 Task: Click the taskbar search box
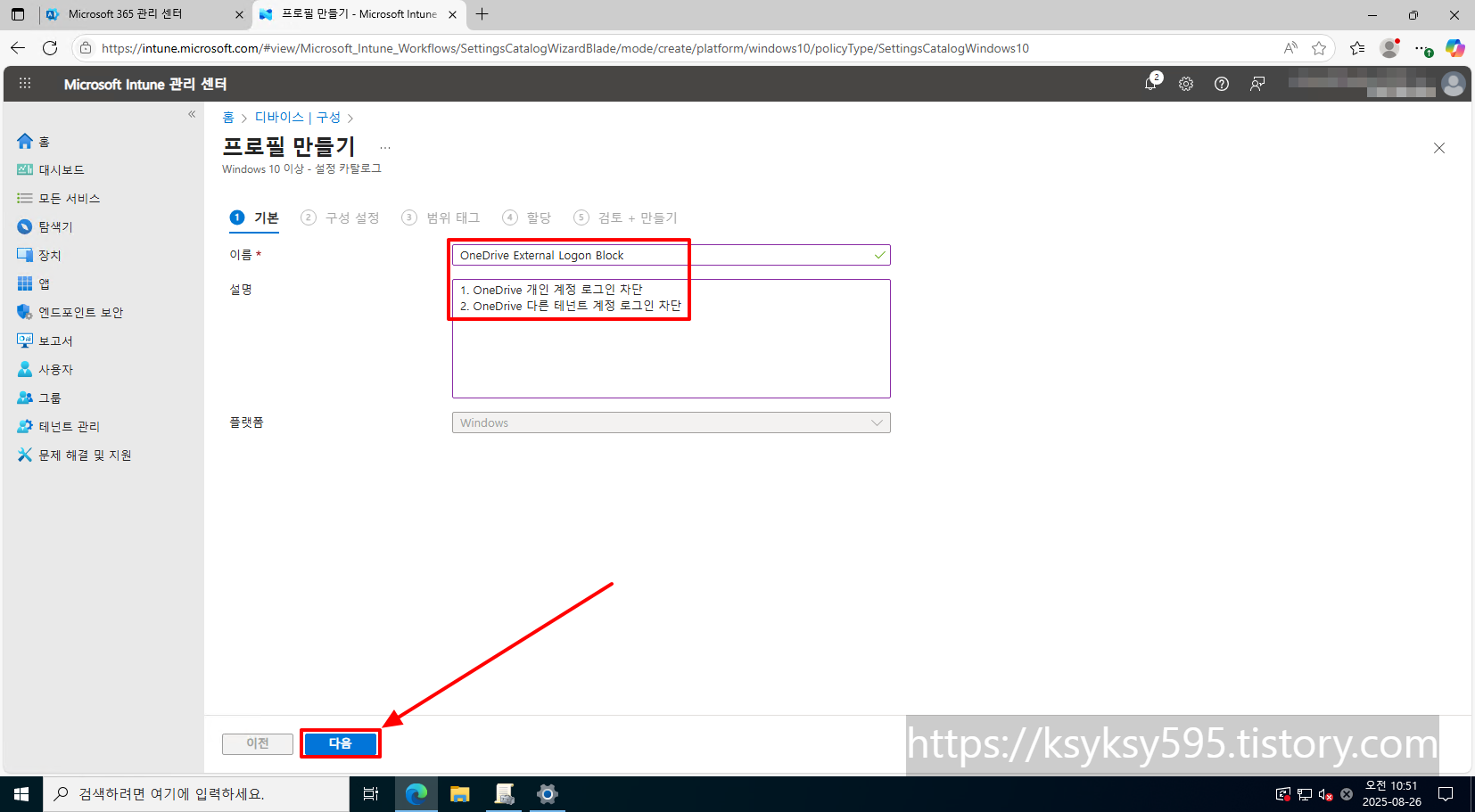(x=196, y=794)
